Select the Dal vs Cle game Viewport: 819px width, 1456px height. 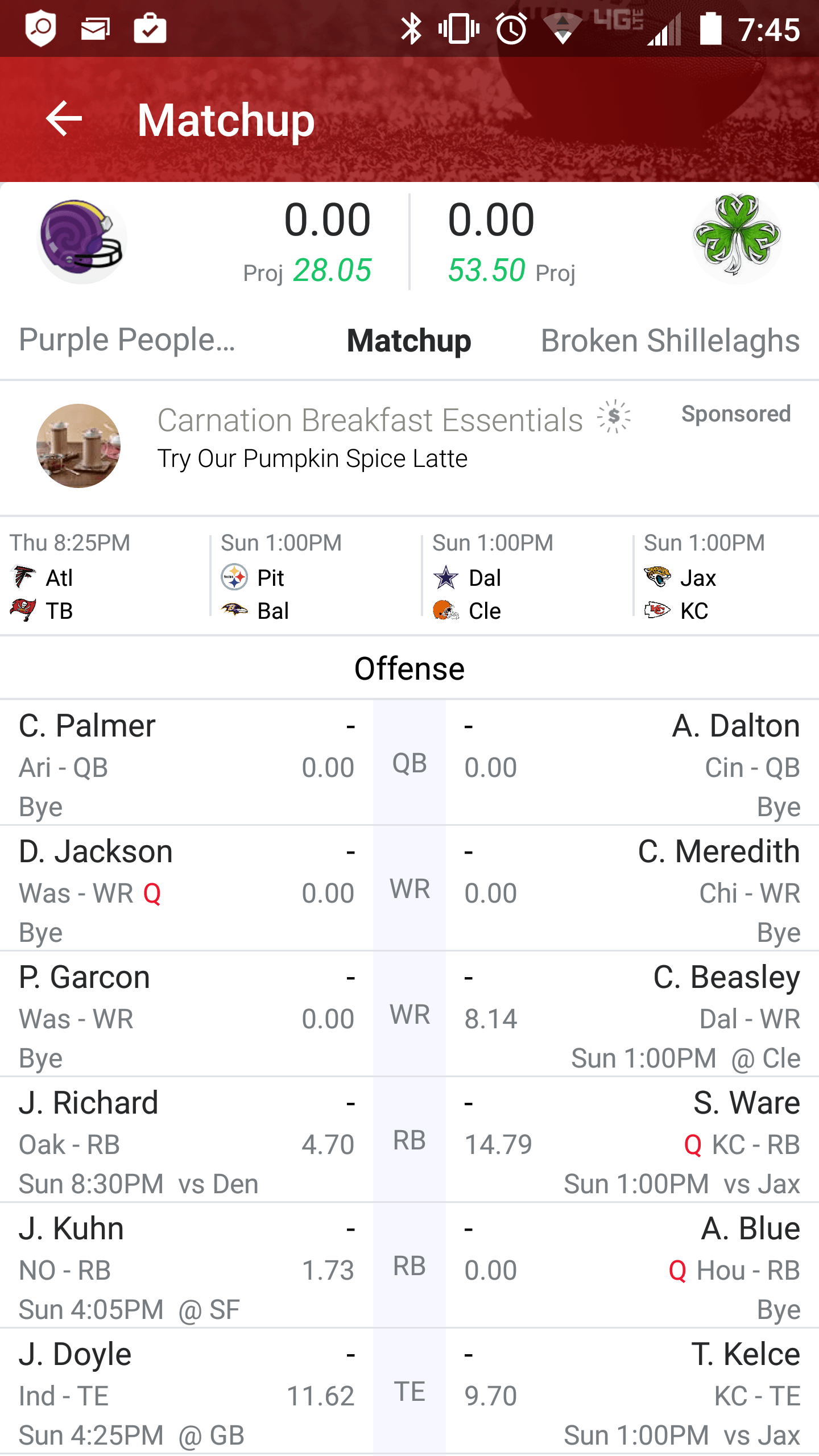pos(527,576)
